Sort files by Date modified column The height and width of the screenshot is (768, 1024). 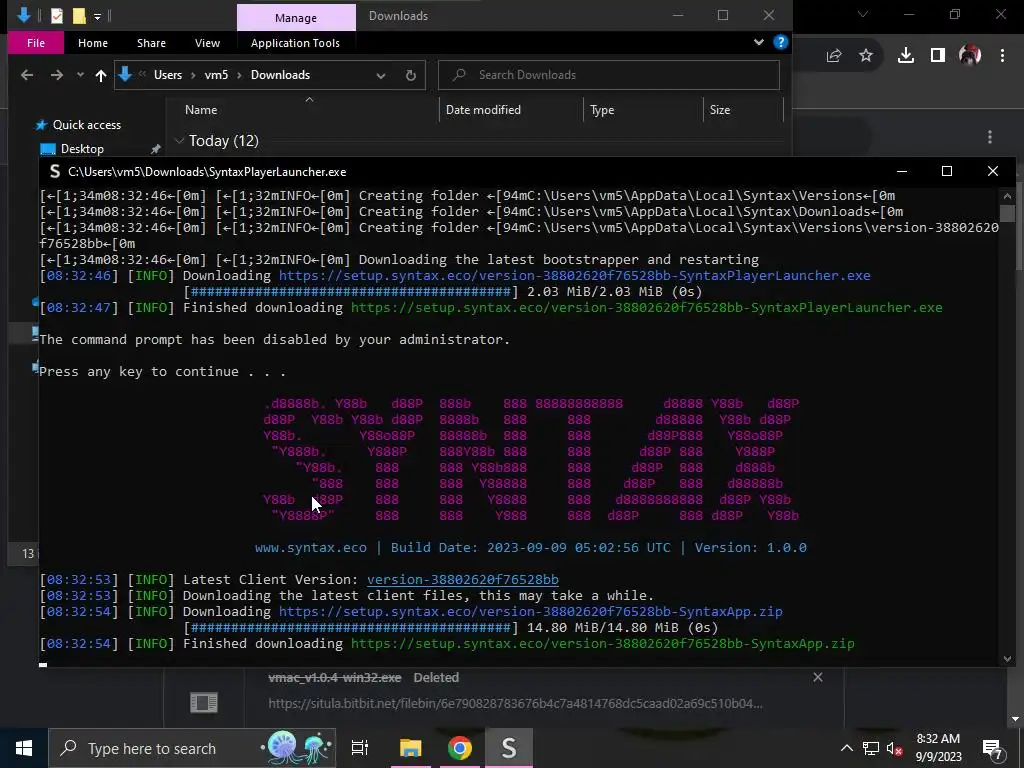pyautogui.click(x=483, y=110)
